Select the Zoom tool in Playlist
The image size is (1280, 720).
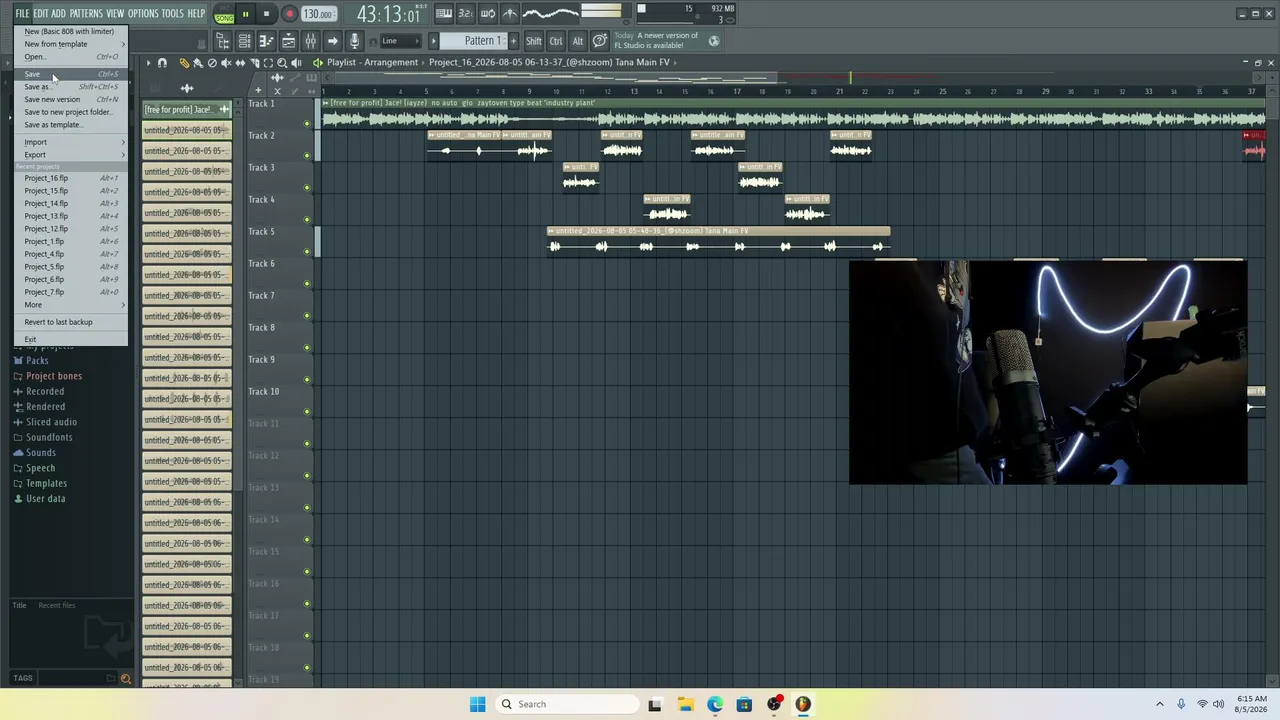click(x=282, y=62)
